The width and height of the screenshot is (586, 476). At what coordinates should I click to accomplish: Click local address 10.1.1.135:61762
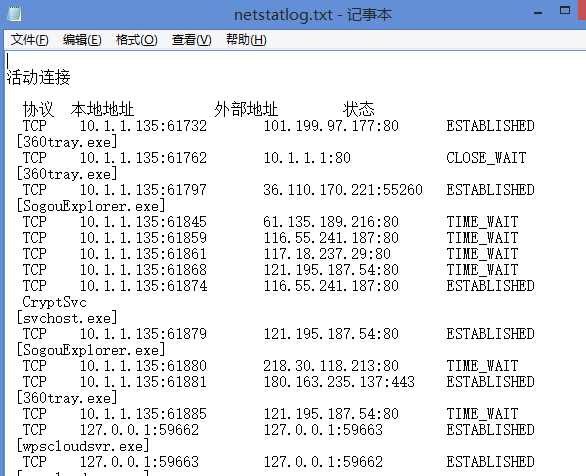(143, 158)
